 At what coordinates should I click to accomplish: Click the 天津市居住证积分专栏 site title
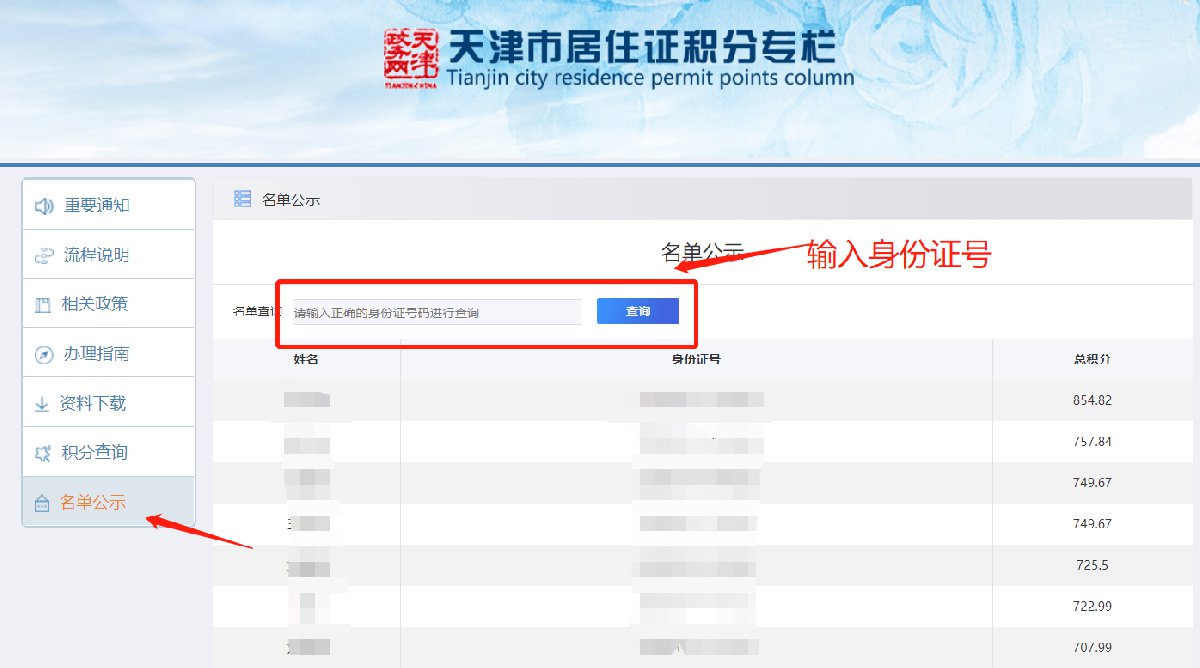click(x=641, y=46)
